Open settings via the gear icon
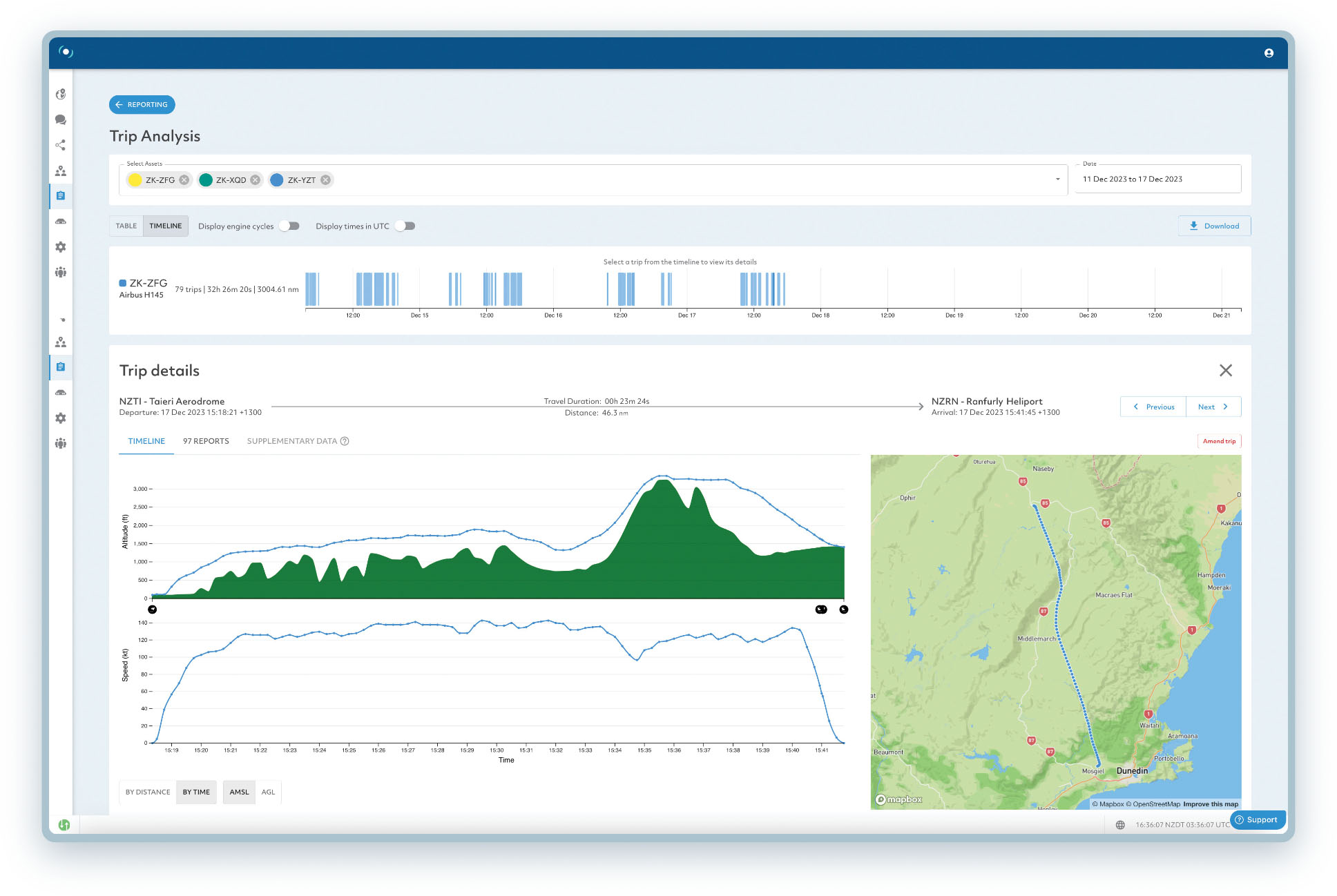 click(61, 246)
